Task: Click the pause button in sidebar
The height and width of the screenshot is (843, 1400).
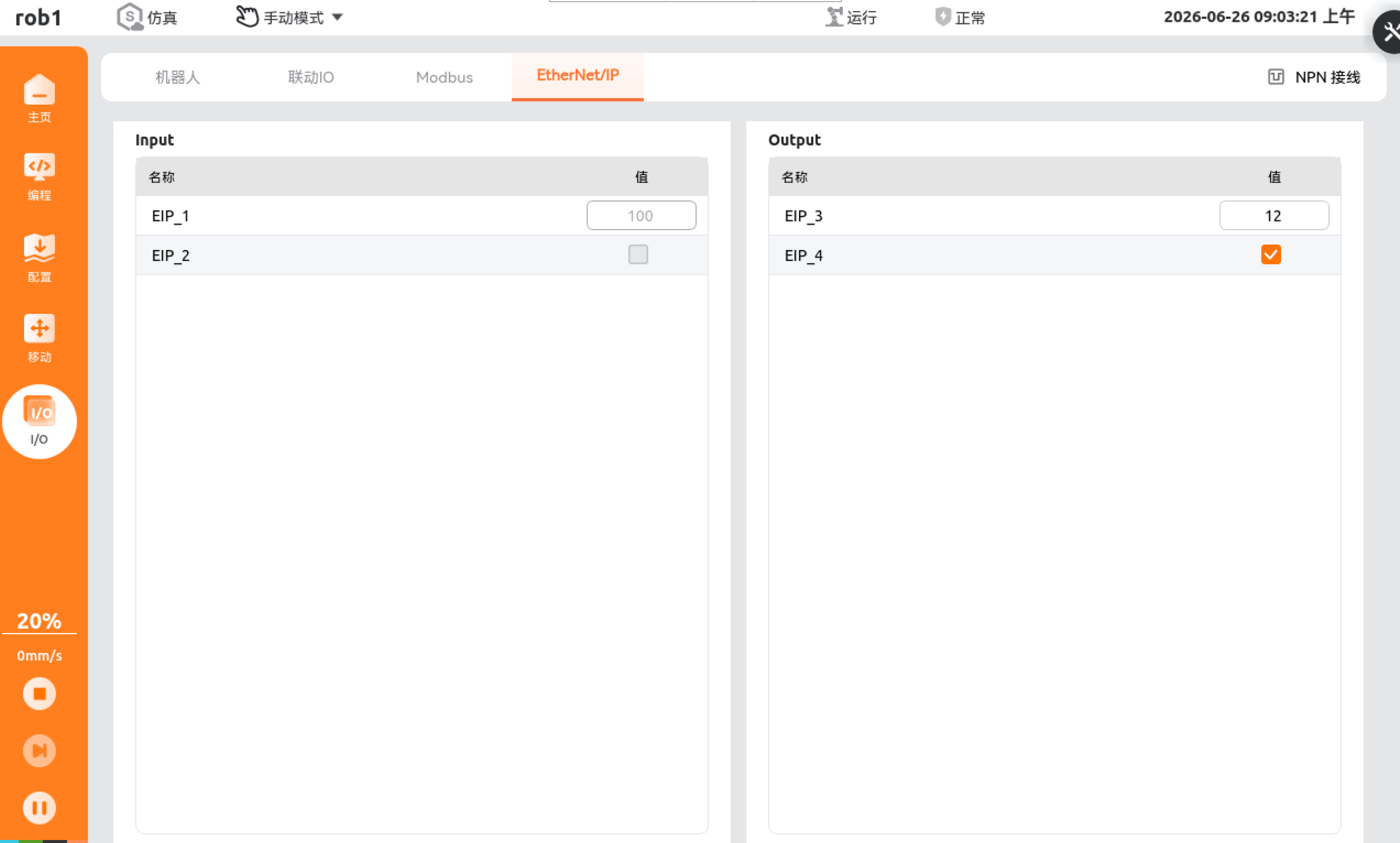Action: coord(39,807)
